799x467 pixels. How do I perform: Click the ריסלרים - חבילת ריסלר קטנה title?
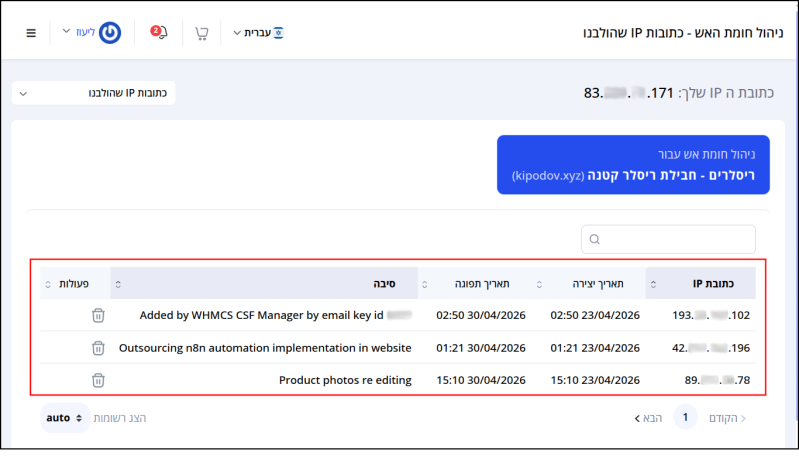(671, 175)
